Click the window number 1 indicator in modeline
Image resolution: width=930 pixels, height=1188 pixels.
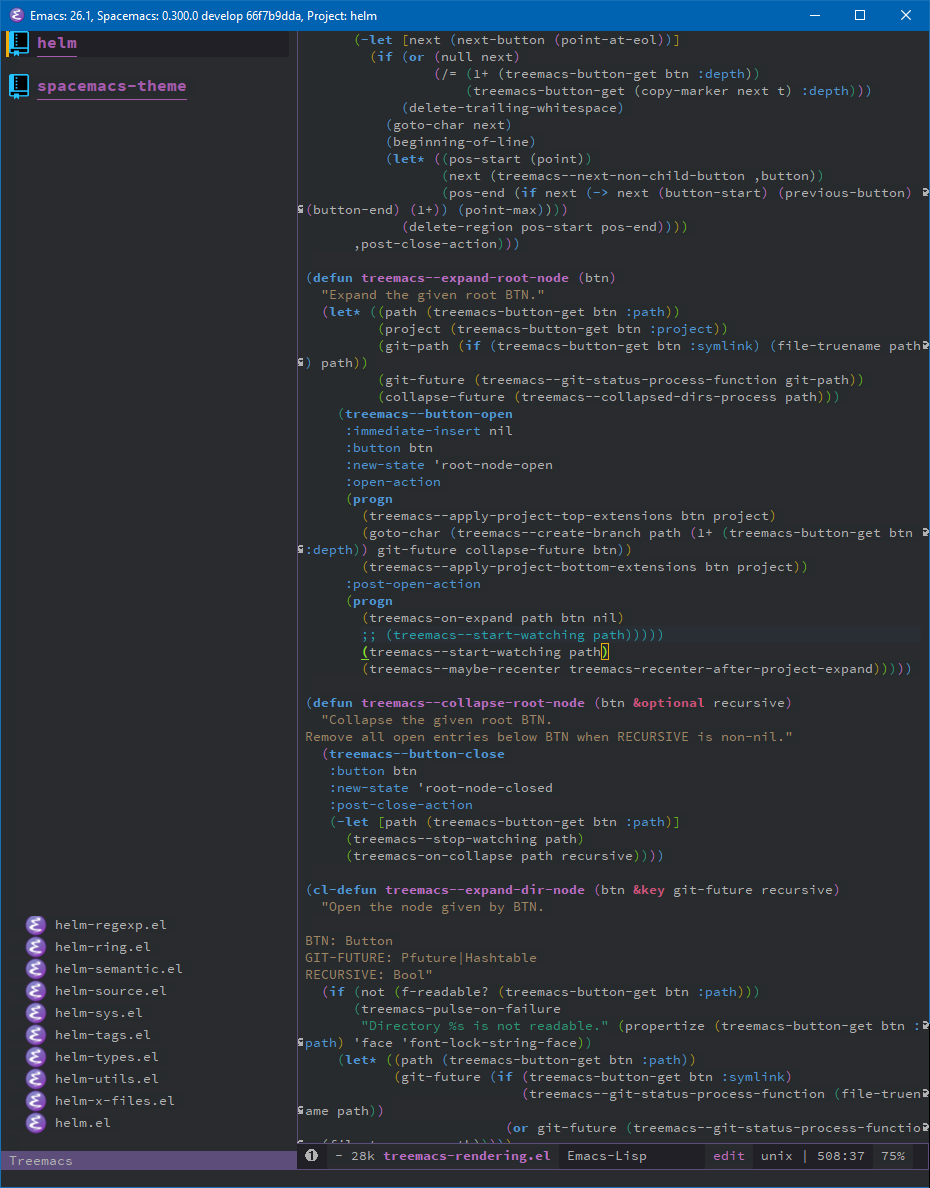(x=312, y=1156)
